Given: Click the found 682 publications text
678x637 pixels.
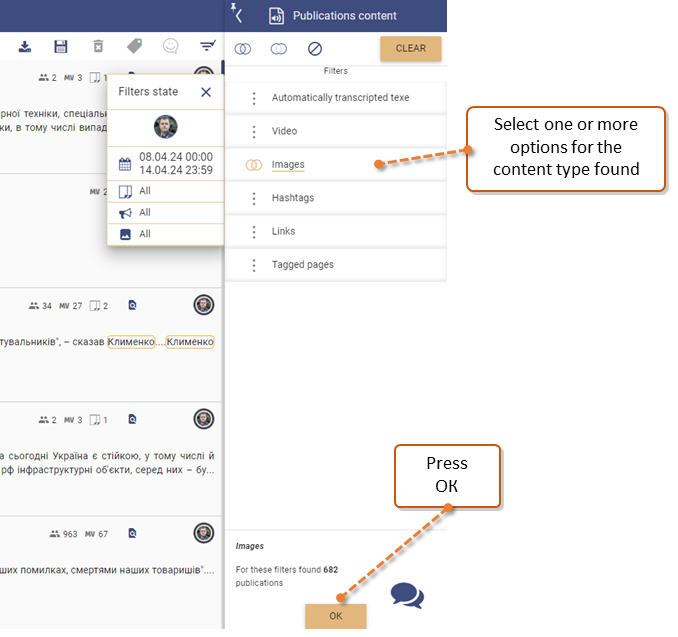Looking at the screenshot, I should pyautogui.click(x=287, y=576).
